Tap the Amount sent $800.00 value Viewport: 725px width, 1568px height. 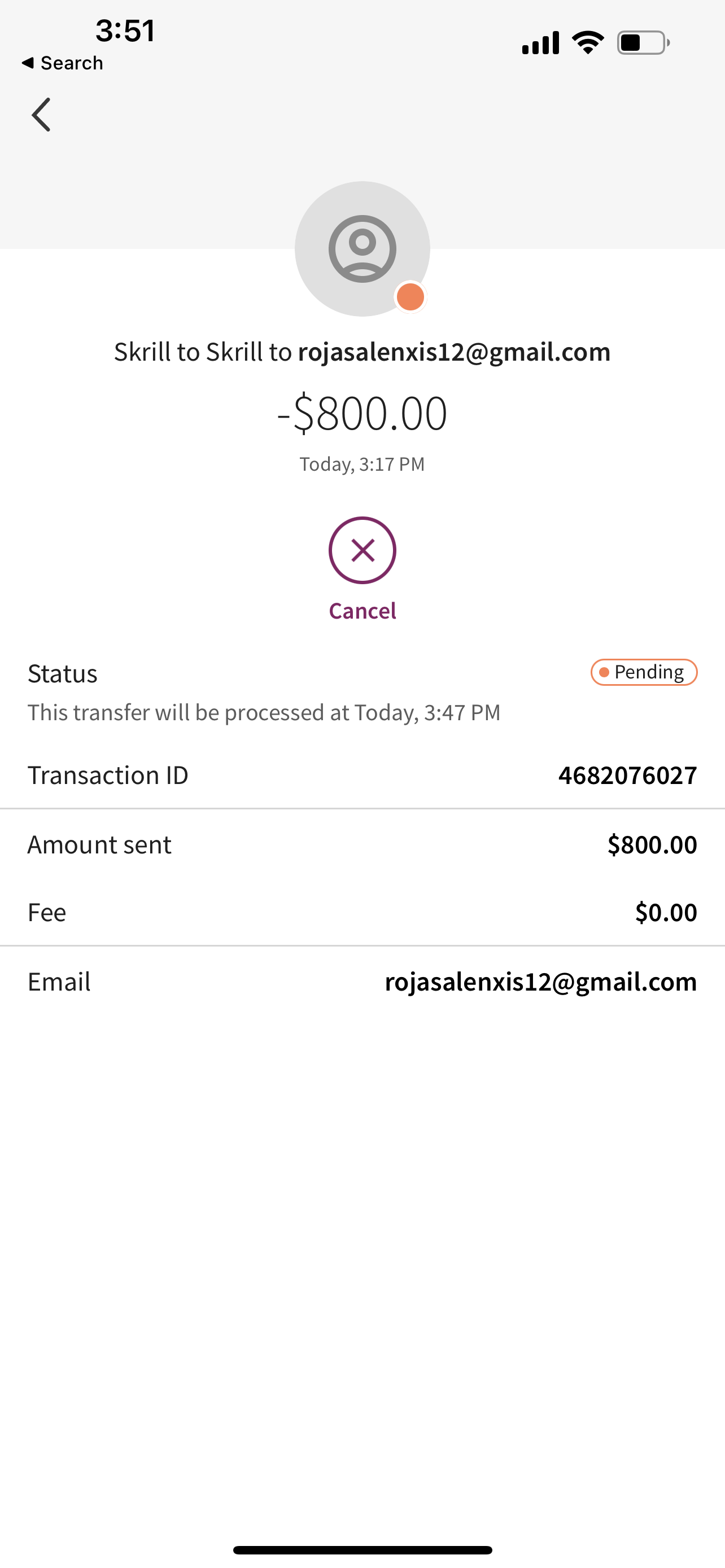tap(652, 844)
